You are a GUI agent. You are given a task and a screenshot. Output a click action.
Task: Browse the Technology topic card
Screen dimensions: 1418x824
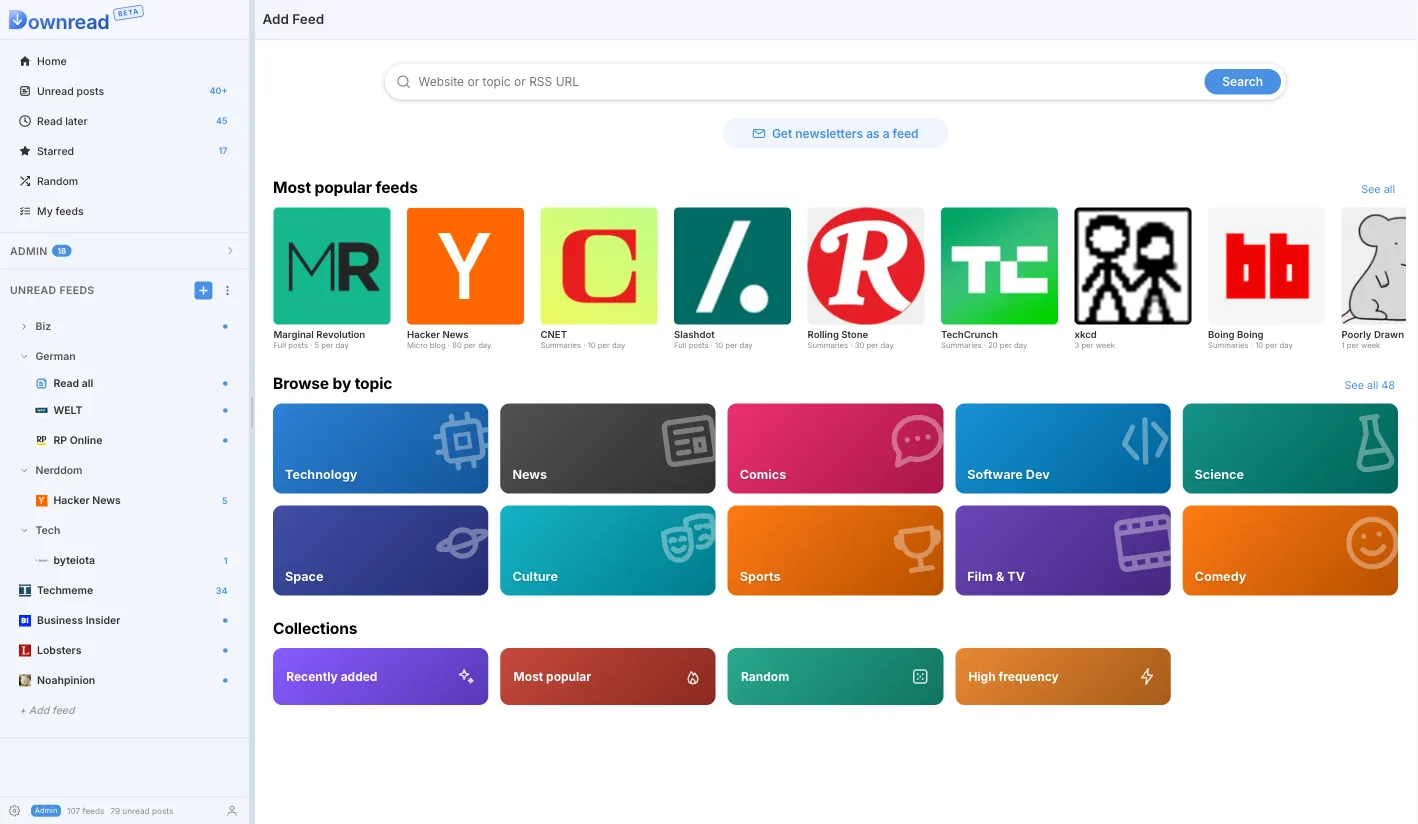380,448
